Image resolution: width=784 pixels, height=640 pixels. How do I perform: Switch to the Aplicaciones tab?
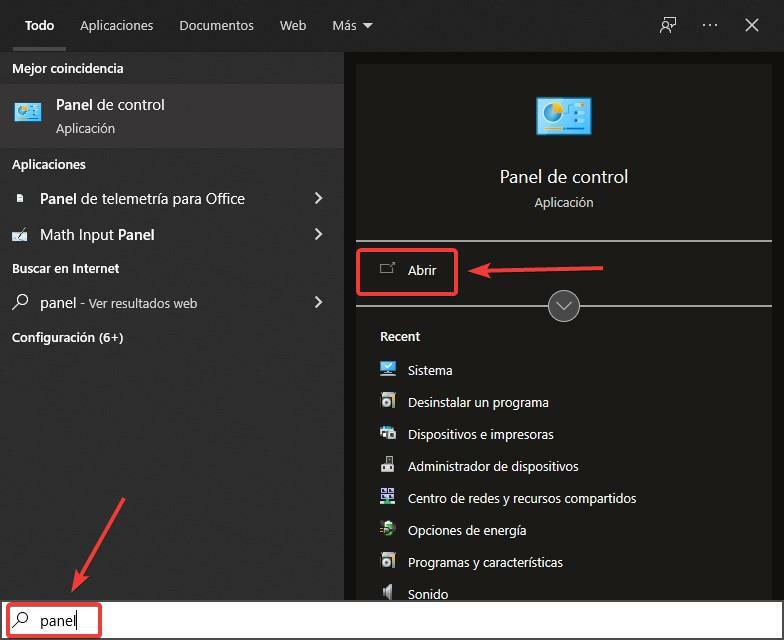click(116, 26)
